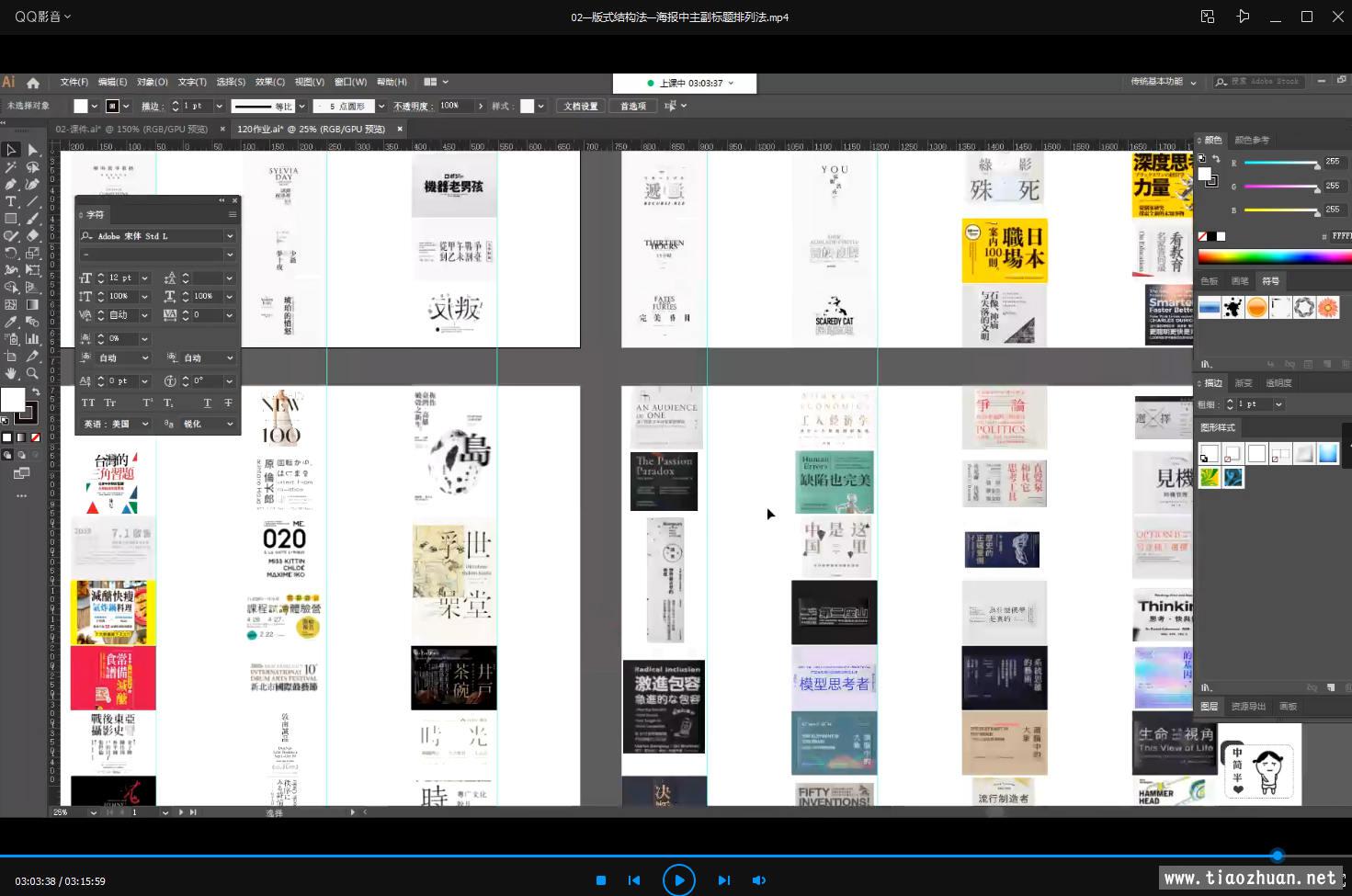Select the Scale tool
The height and width of the screenshot is (896, 1352).
click(32, 253)
